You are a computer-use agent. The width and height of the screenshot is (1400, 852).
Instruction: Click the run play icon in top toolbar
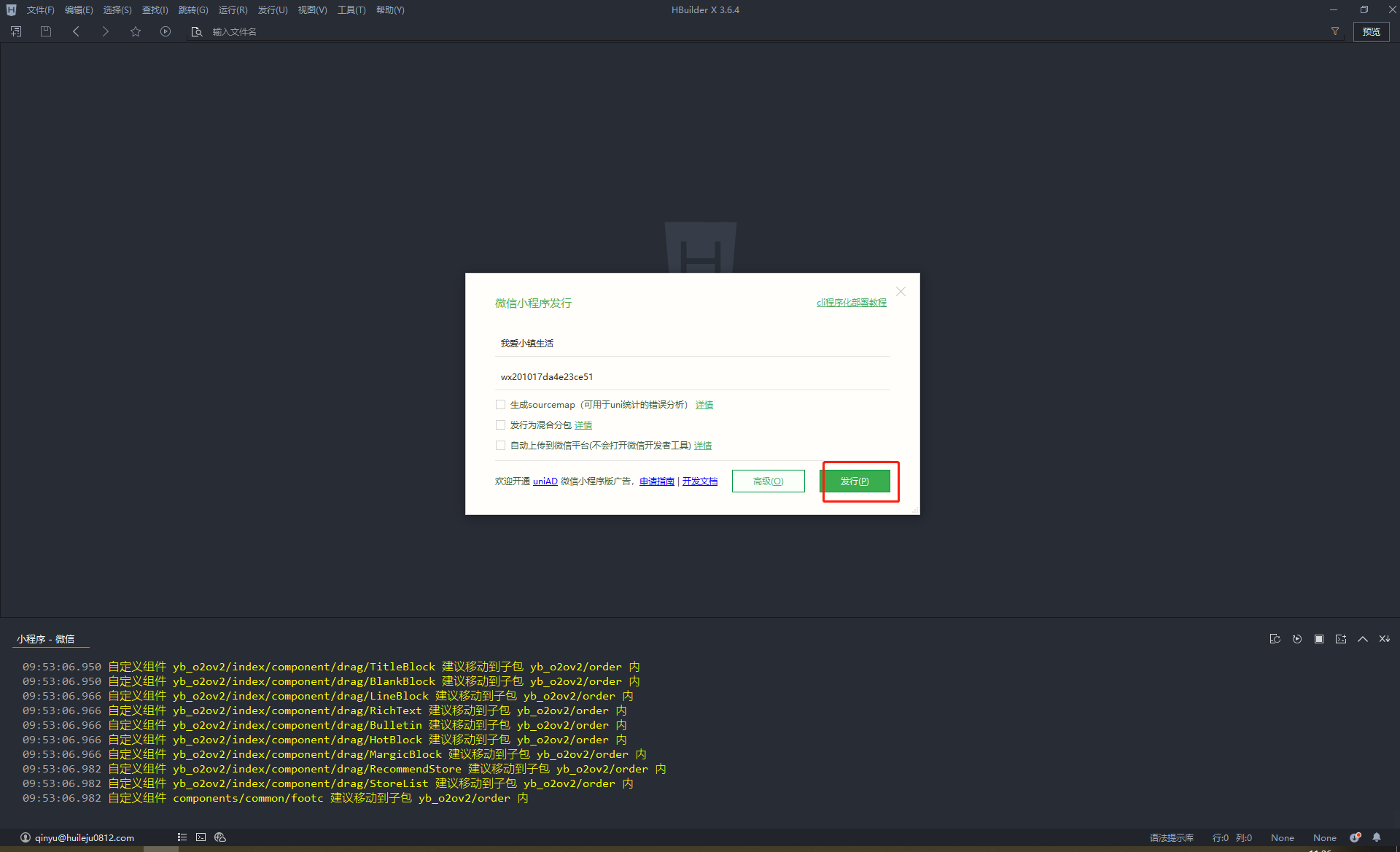coord(166,31)
